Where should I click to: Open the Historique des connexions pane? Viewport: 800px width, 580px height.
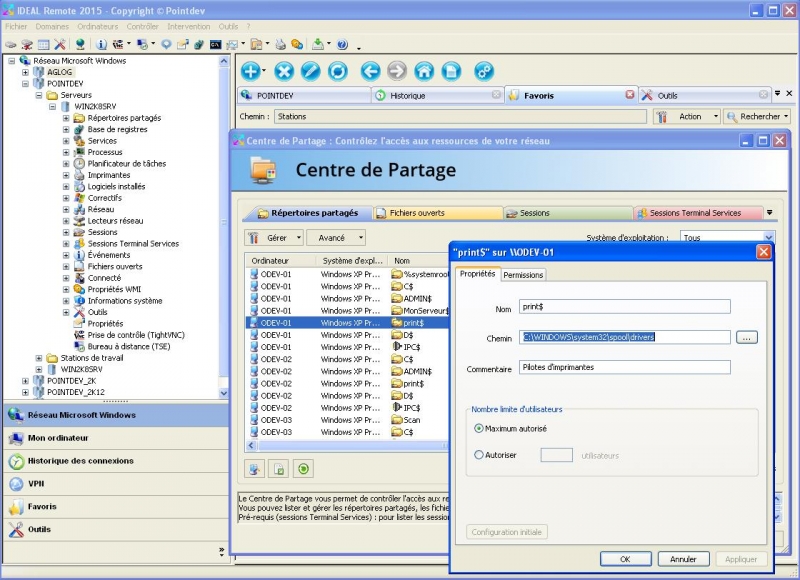coord(116,461)
